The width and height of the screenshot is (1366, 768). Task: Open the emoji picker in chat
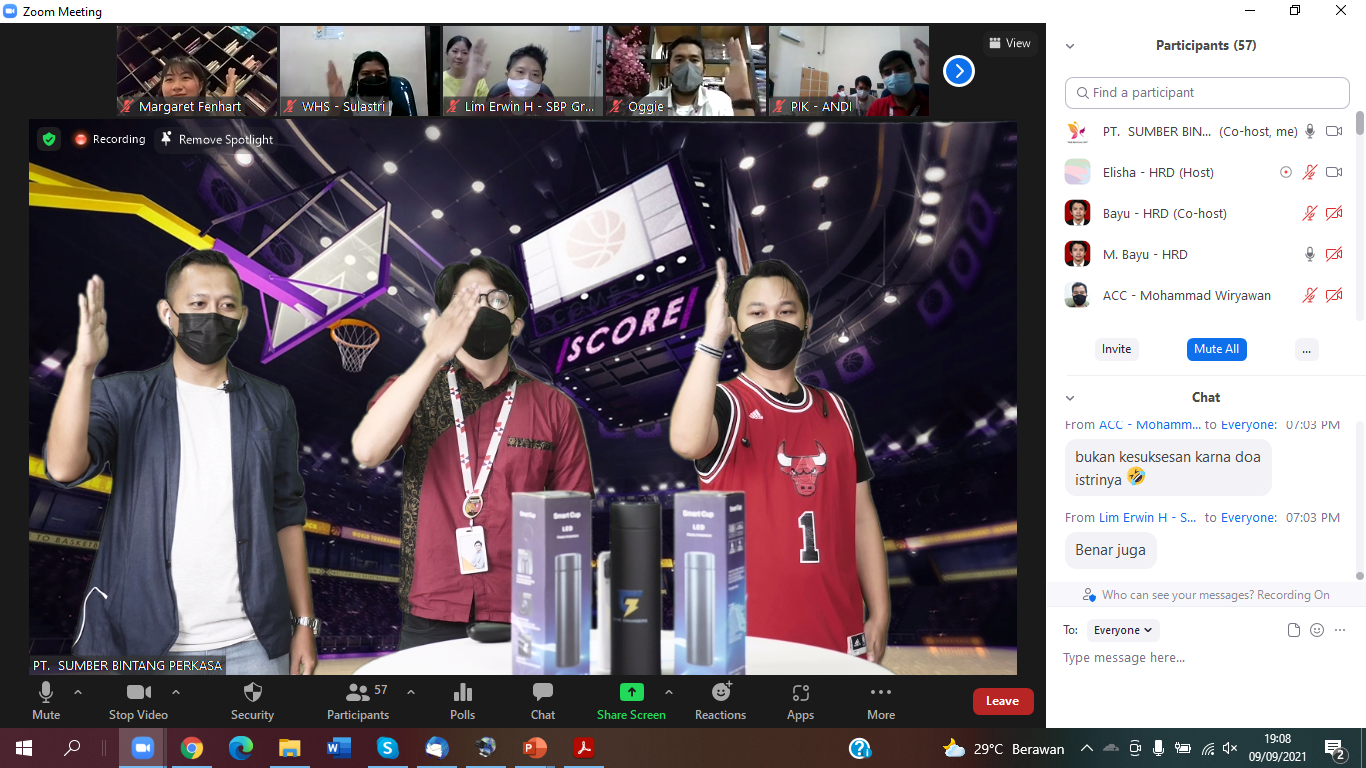1317,630
